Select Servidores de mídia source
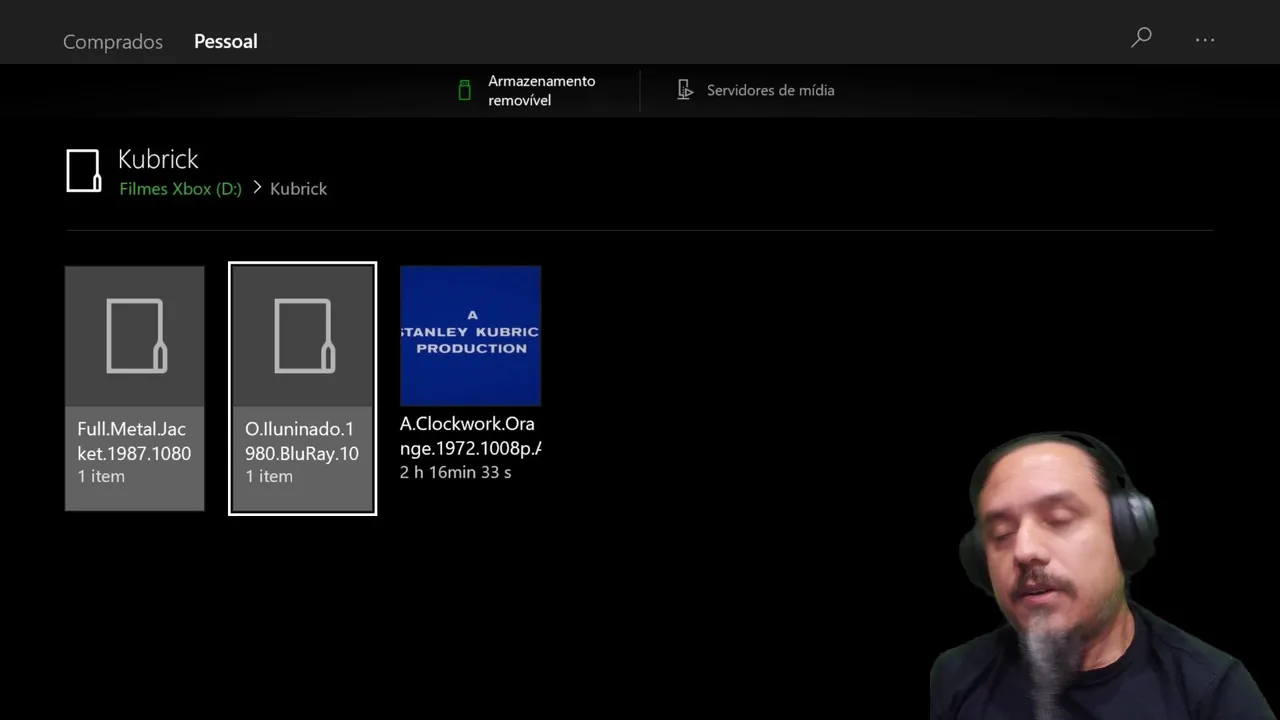Image resolution: width=1280 pixels, height=720 pixels. tap(770, 90)
